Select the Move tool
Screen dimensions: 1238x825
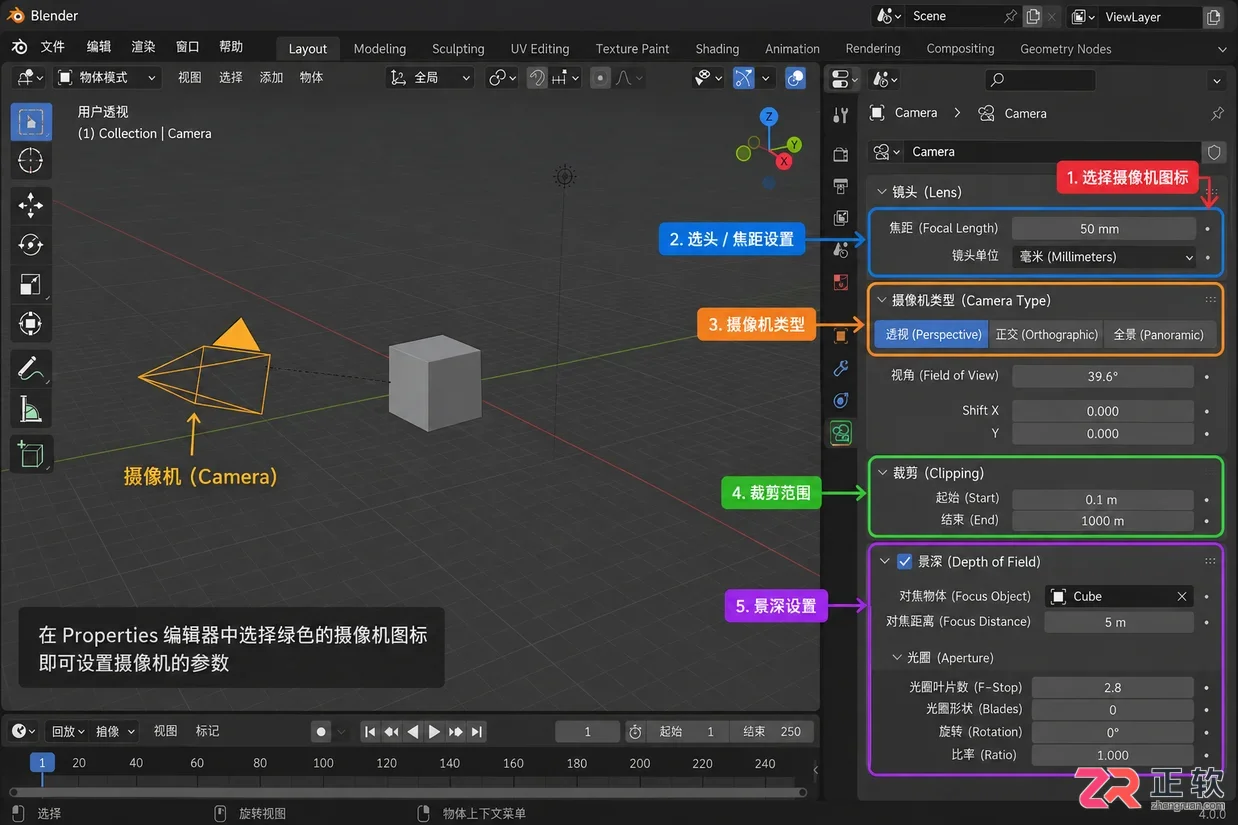(31, 206)
